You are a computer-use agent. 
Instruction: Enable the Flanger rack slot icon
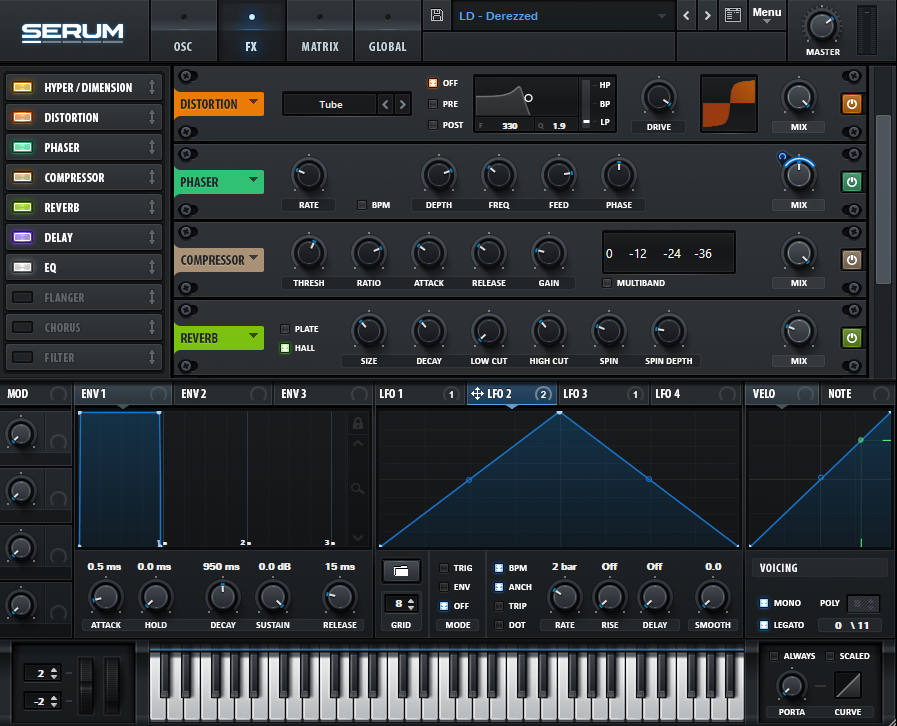coord(23,297)
